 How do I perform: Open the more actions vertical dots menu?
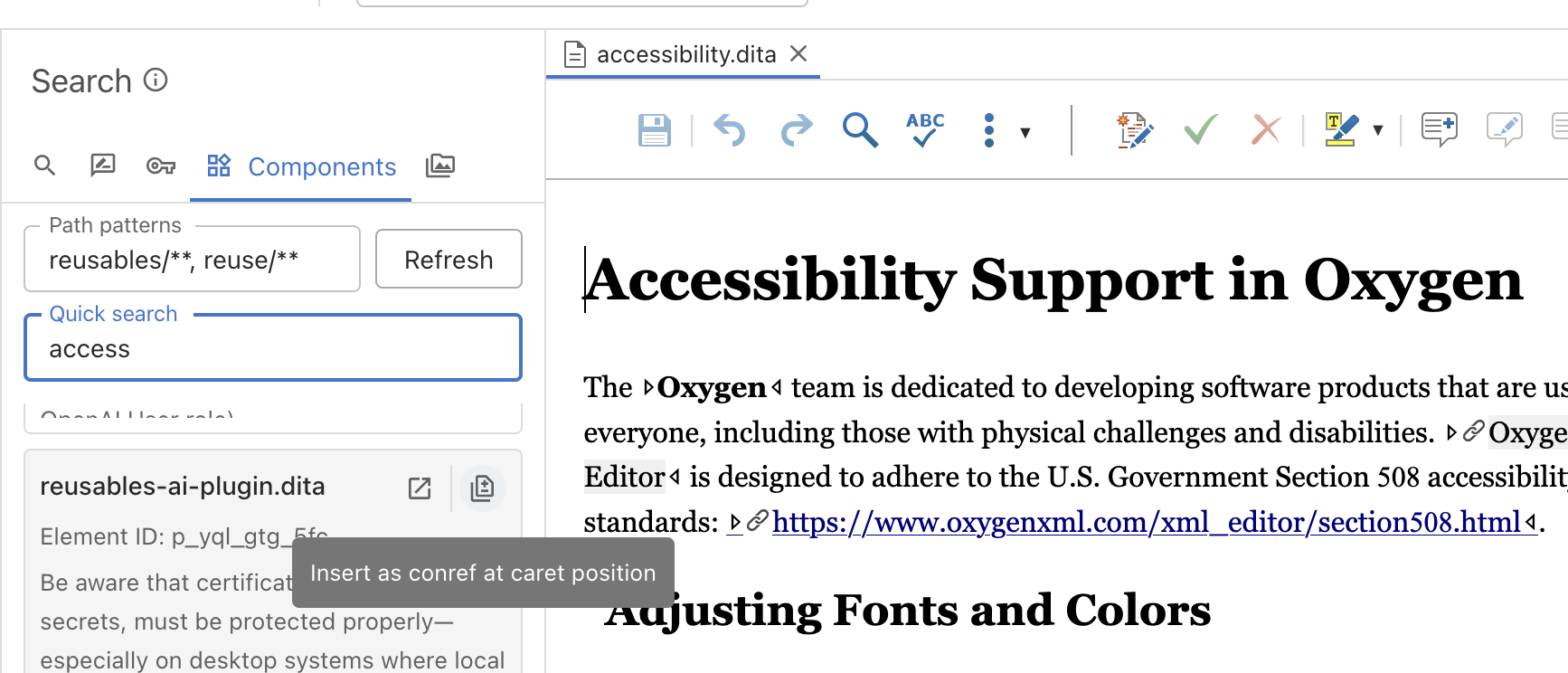tap(989, 130)
